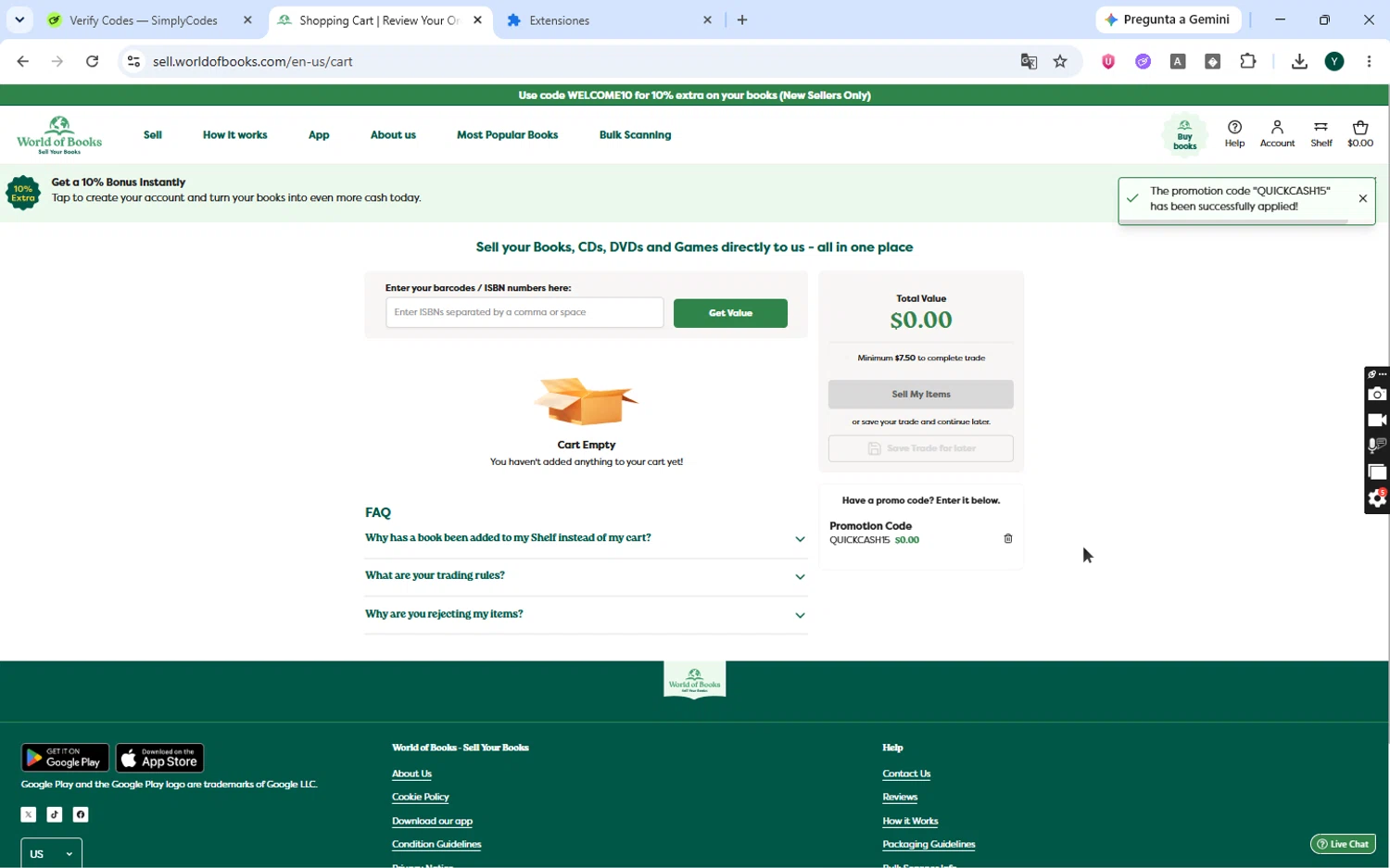Remove the QUICKCASH15 promo code with the trash icon
The height and width of the screenshot is (868, 1390).
pos(1008,539)
